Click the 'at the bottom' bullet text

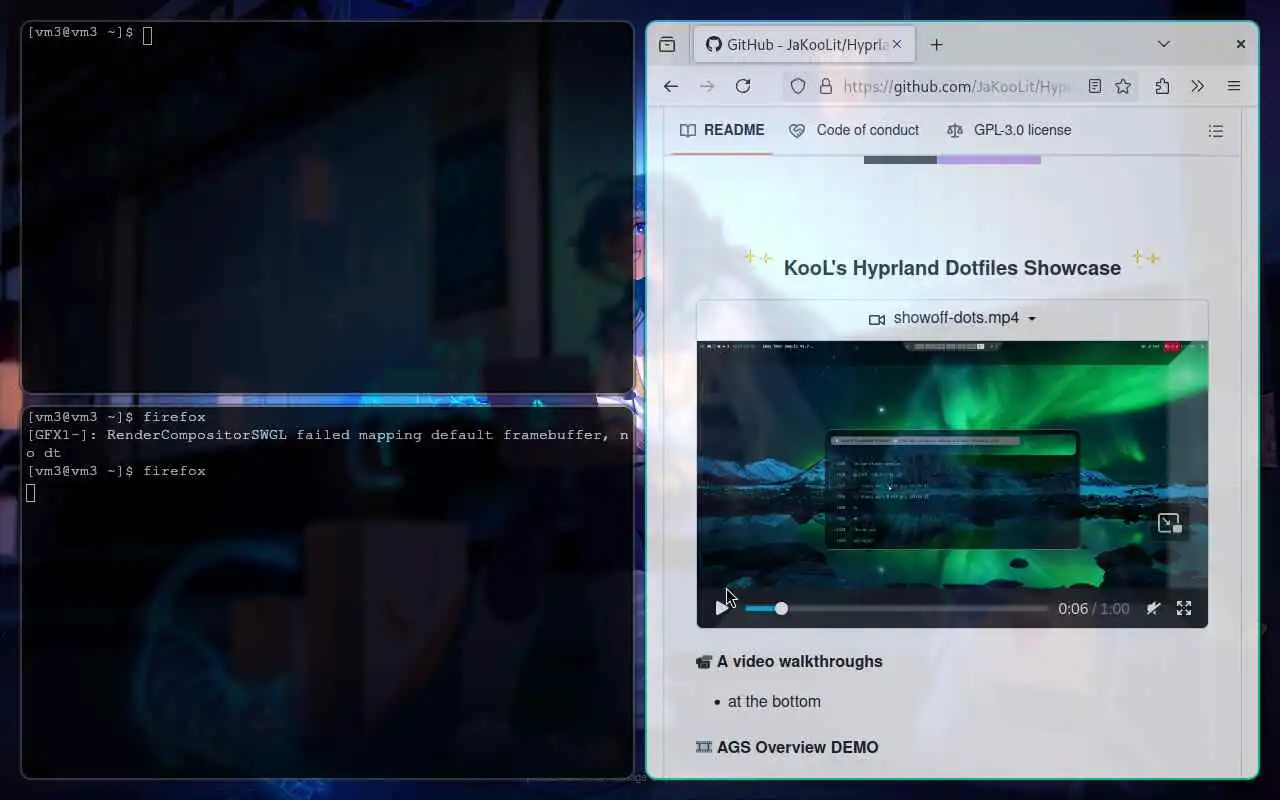tap(774, 701)
